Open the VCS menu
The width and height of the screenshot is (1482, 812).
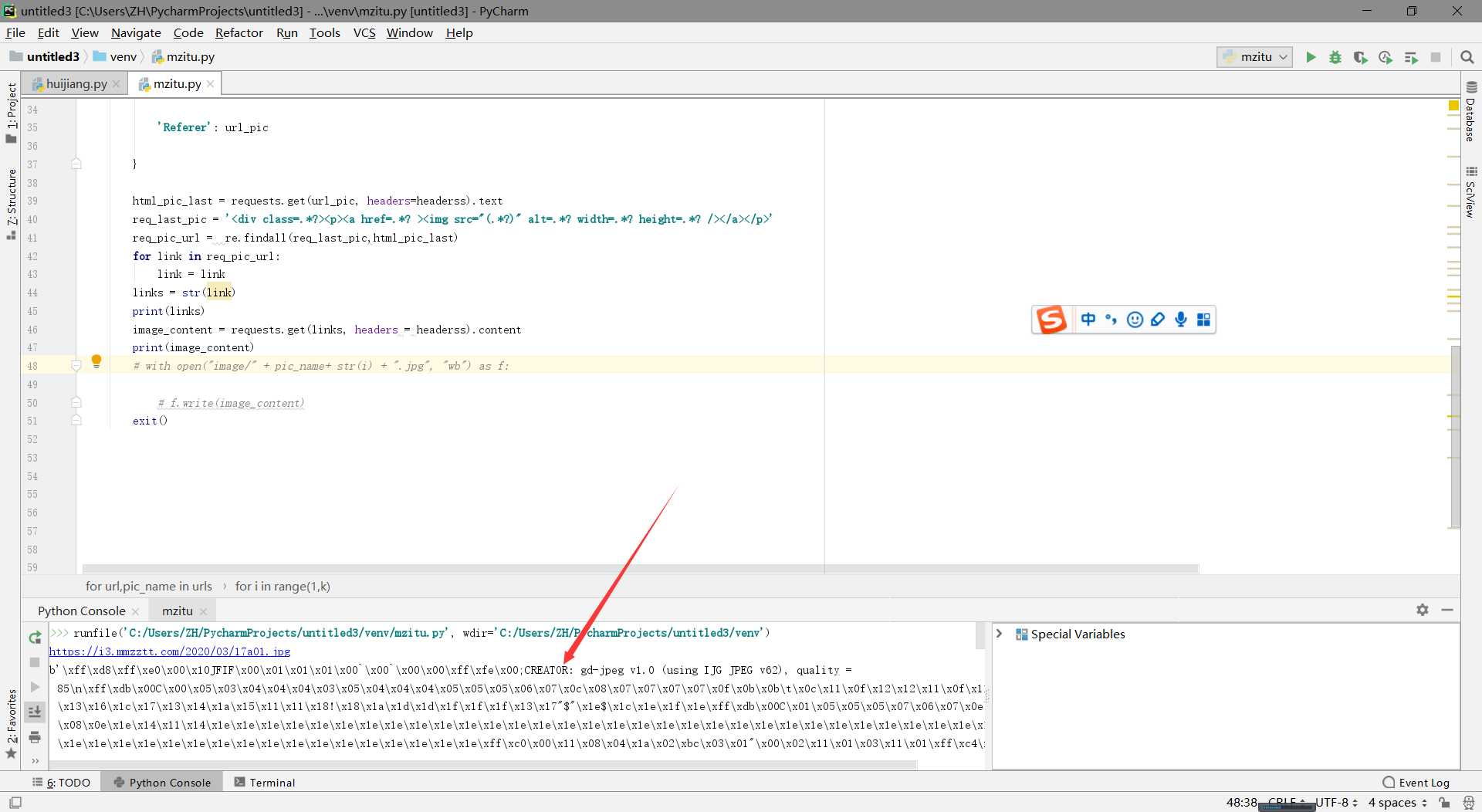(x=364, y=32)
